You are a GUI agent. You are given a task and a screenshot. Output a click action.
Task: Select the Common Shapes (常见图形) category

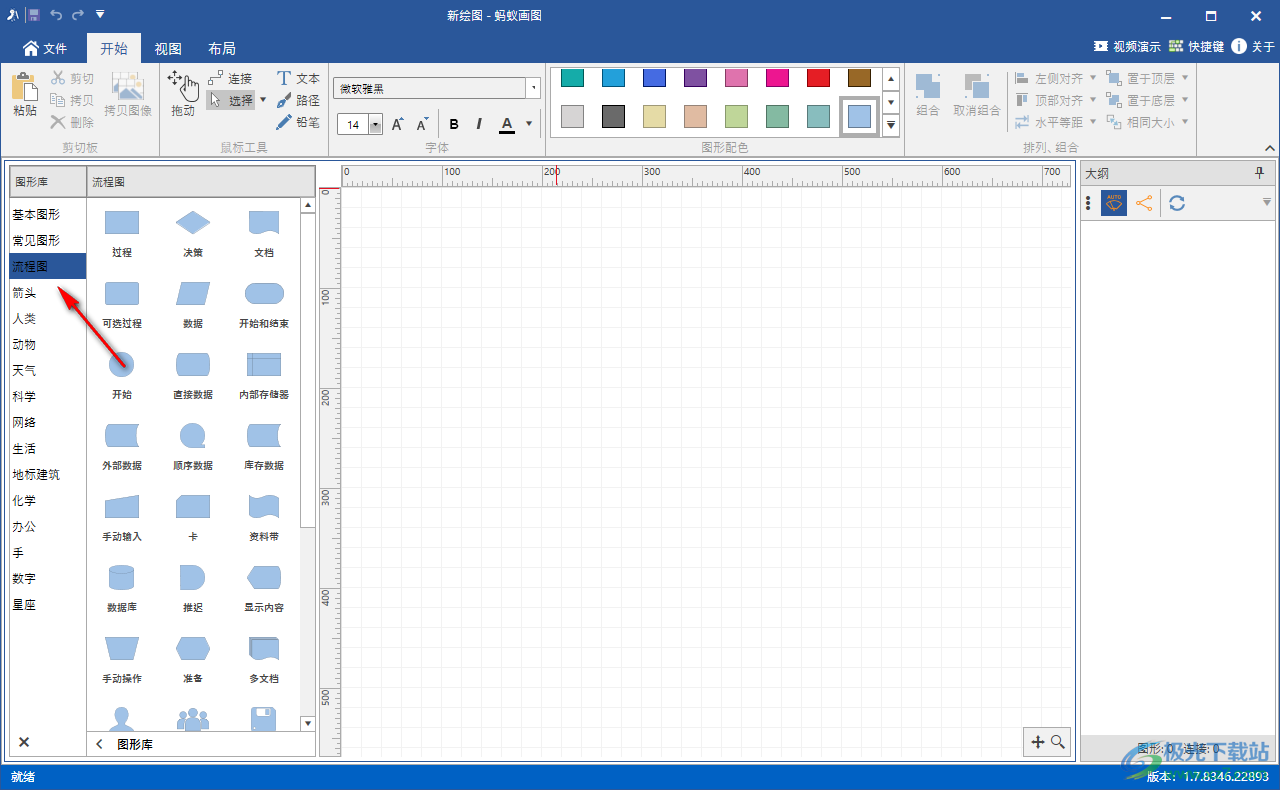48,240
